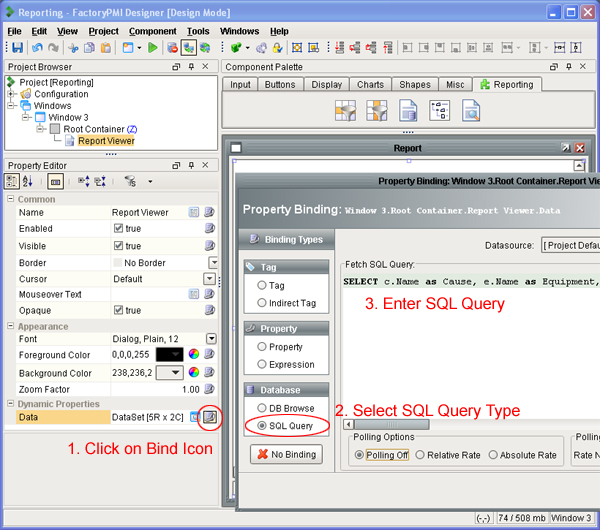Click the Save icon in the toolbar
600x530 pixels.
(17, 48)
